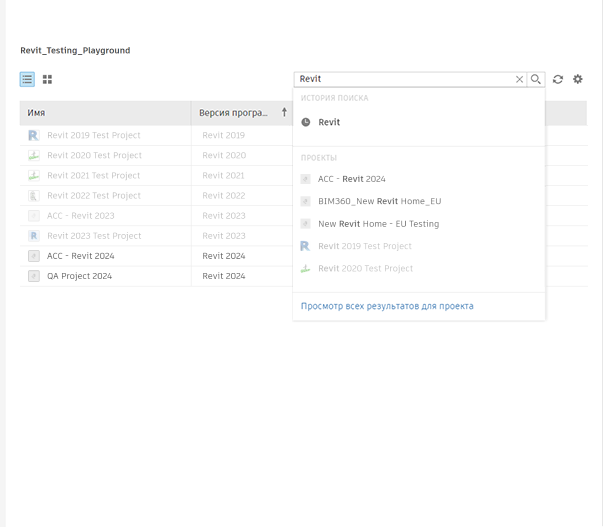Click the Revit 2020 Test Project icon
Viewport: 603px width, 527px height.
click(x=34, y=155)
